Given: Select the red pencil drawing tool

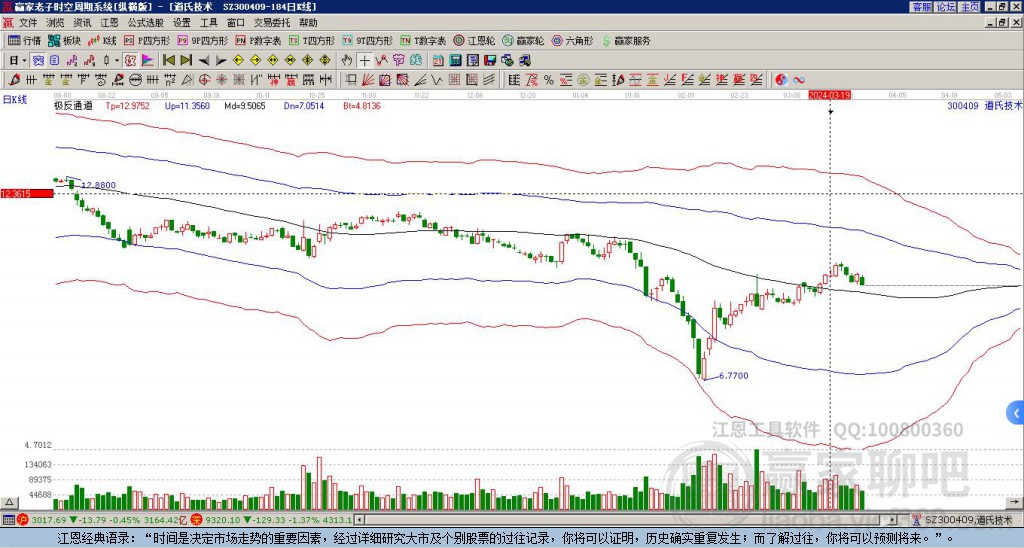Looking at the screenshot, I should point(14,80).
